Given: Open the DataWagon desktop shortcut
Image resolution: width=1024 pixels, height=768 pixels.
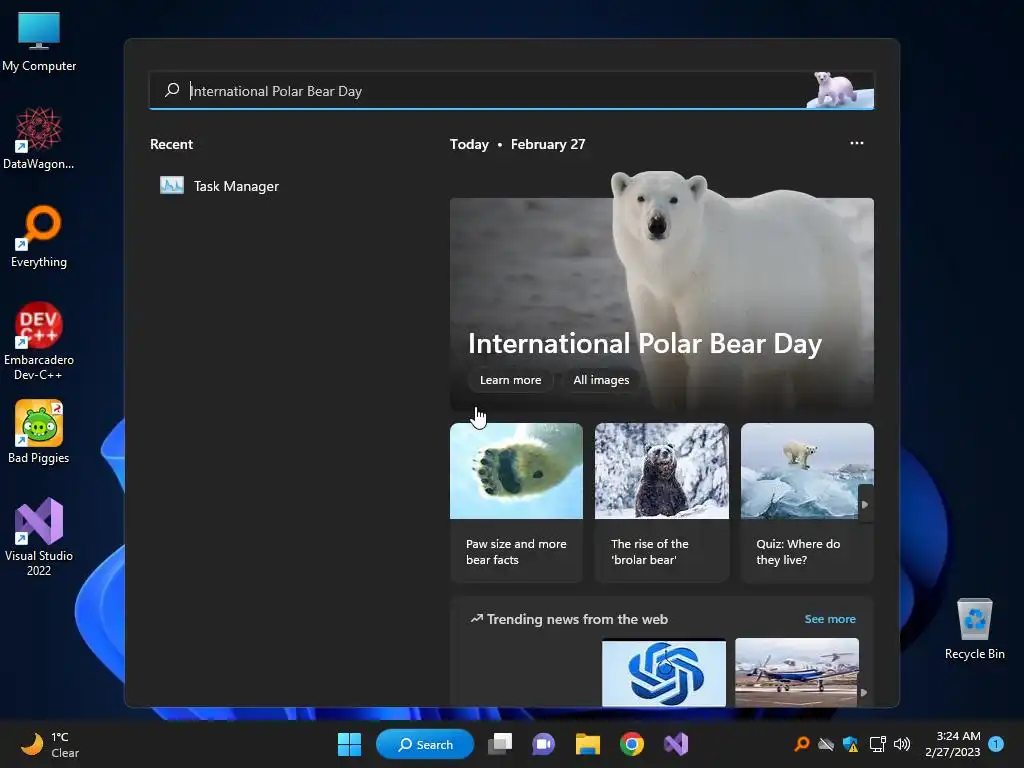Looking at the screenshot, I should 39,138.
